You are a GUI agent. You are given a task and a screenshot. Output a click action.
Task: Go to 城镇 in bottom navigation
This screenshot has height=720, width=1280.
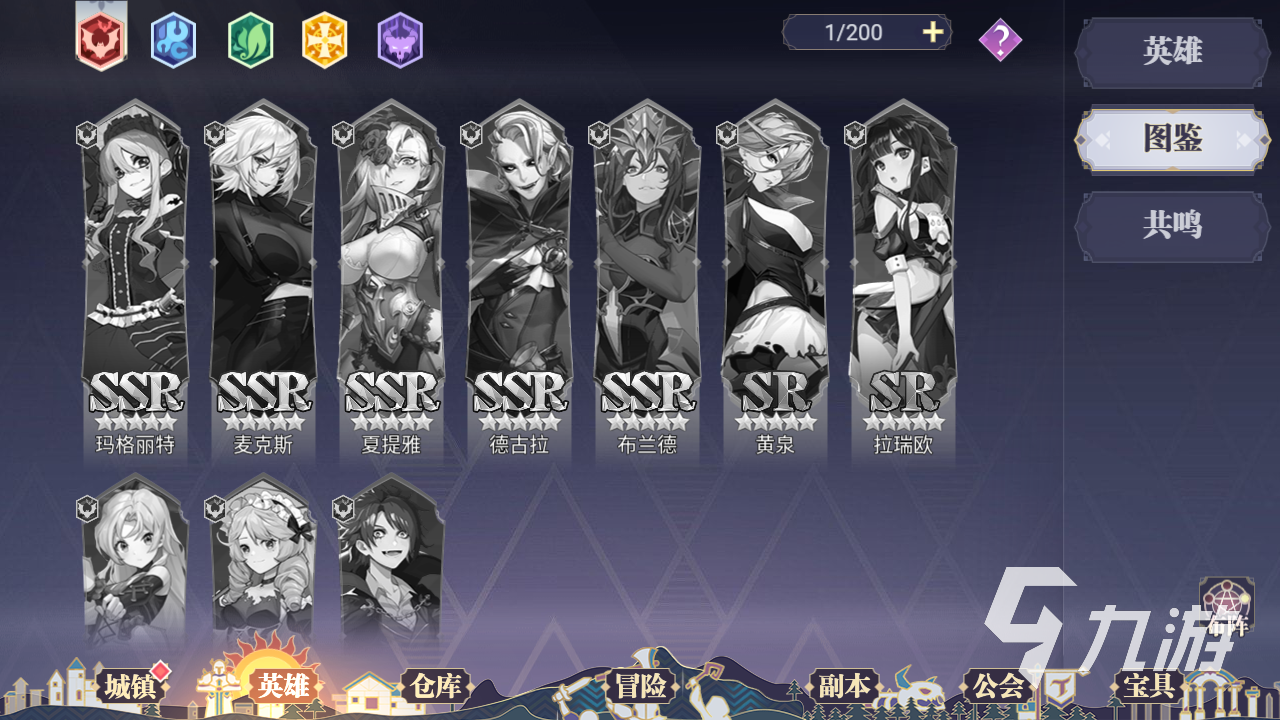(128, 686)
